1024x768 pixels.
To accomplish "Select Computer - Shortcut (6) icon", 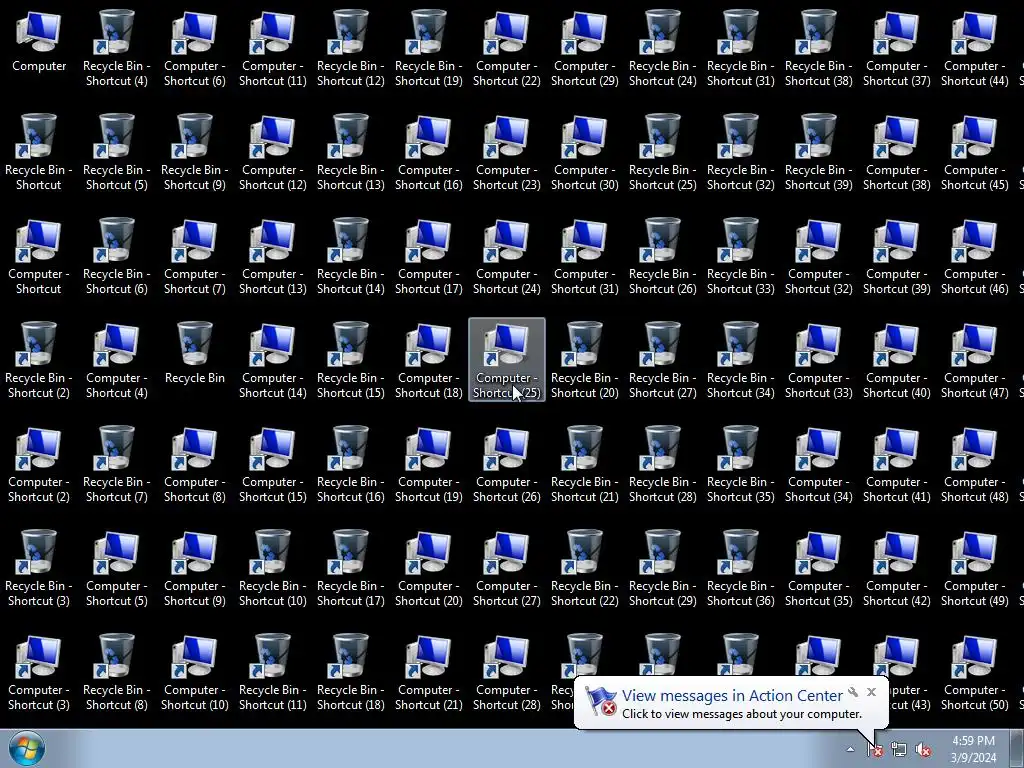I will point(195,48).
